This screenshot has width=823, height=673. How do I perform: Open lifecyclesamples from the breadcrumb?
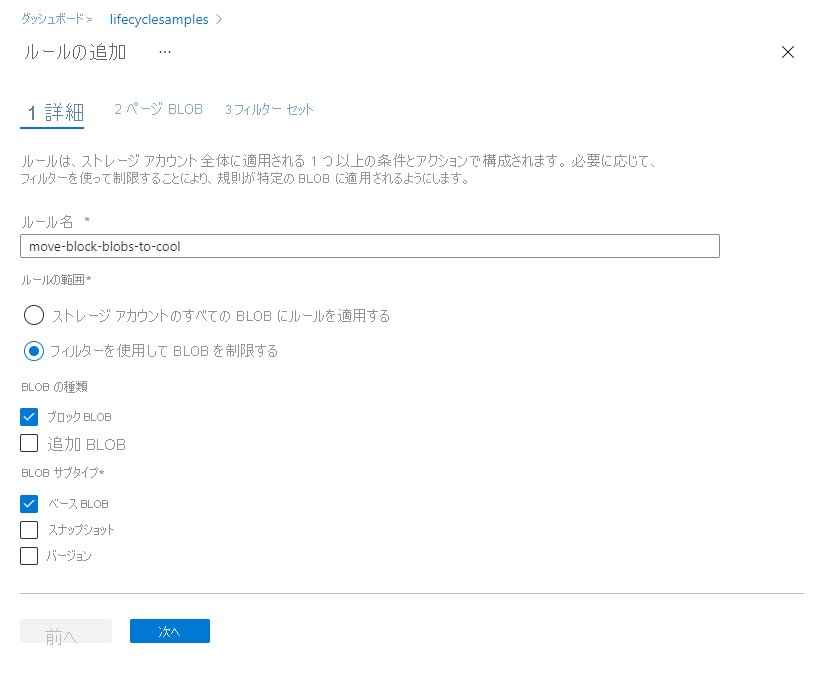[160, 18]
